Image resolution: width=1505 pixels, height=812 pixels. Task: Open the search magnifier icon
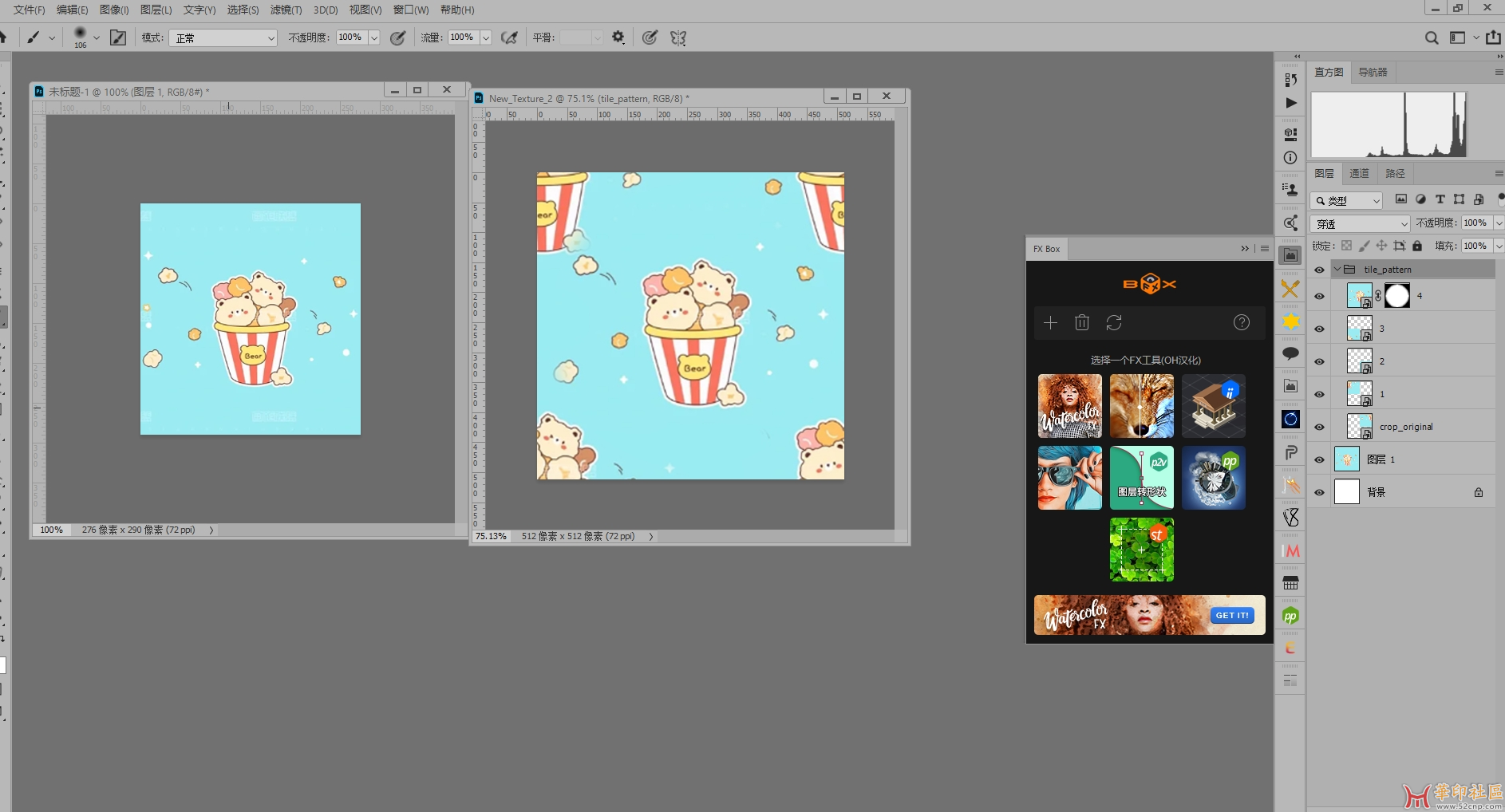click(x=1432, y=37)
